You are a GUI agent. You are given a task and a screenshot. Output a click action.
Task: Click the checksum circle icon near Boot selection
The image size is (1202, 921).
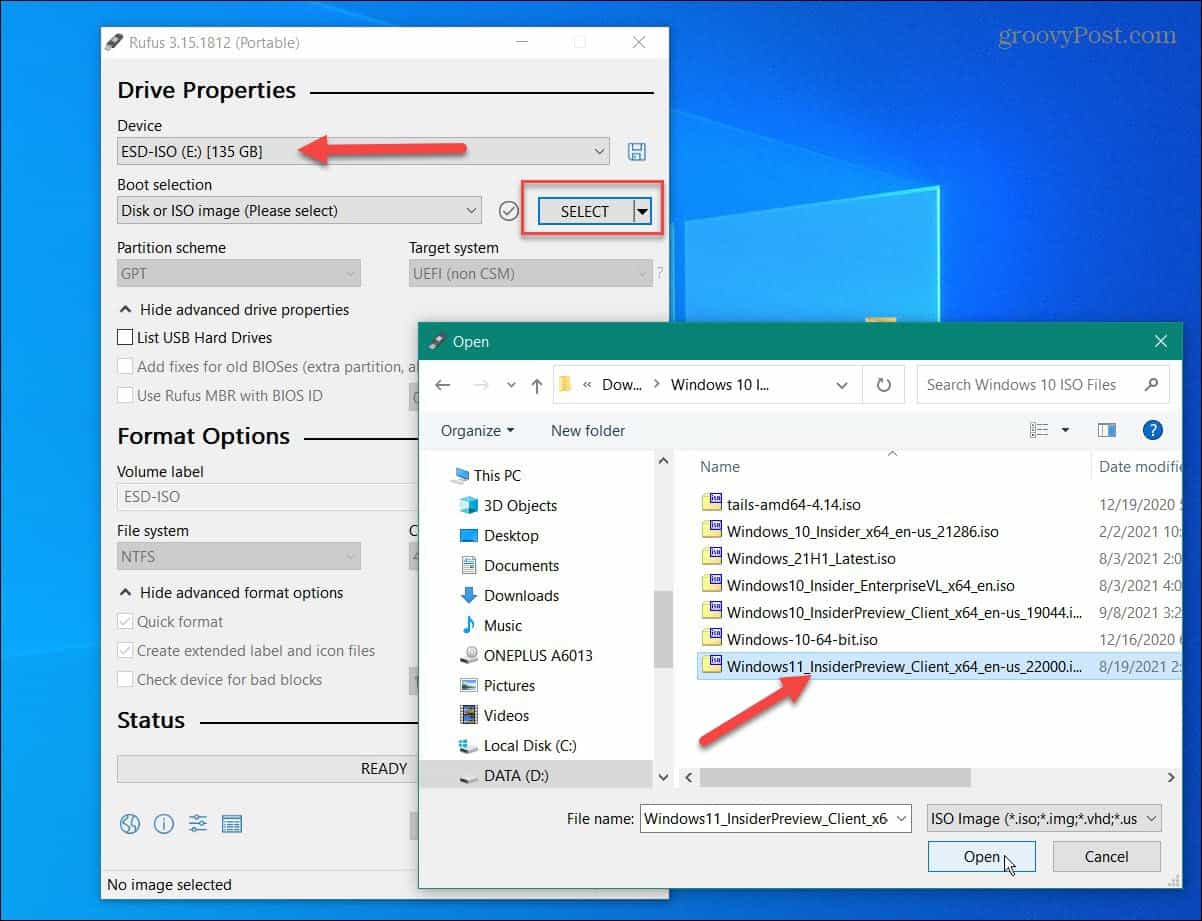509,210
